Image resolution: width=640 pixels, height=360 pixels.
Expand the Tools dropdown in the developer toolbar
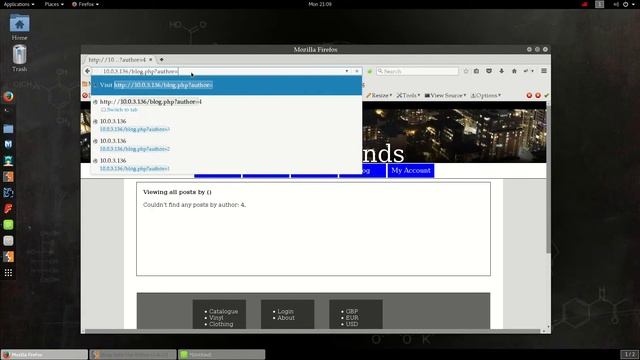(x=408, y=96)
